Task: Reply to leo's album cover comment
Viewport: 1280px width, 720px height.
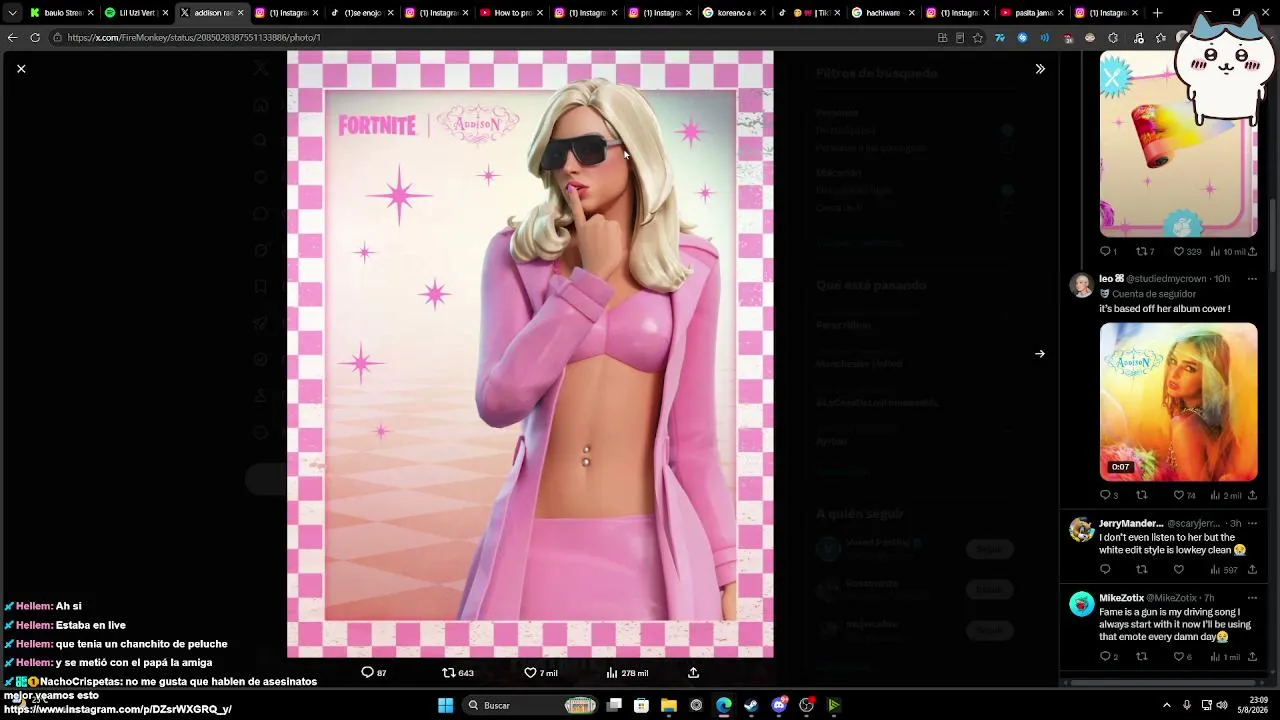Action: point(1109,495)
